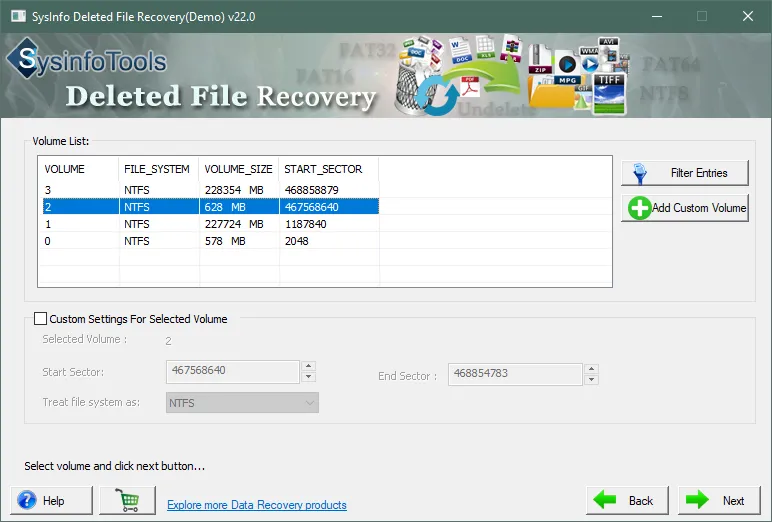
Task: Click the green Back arrow icon
Action: click(605, 500)
